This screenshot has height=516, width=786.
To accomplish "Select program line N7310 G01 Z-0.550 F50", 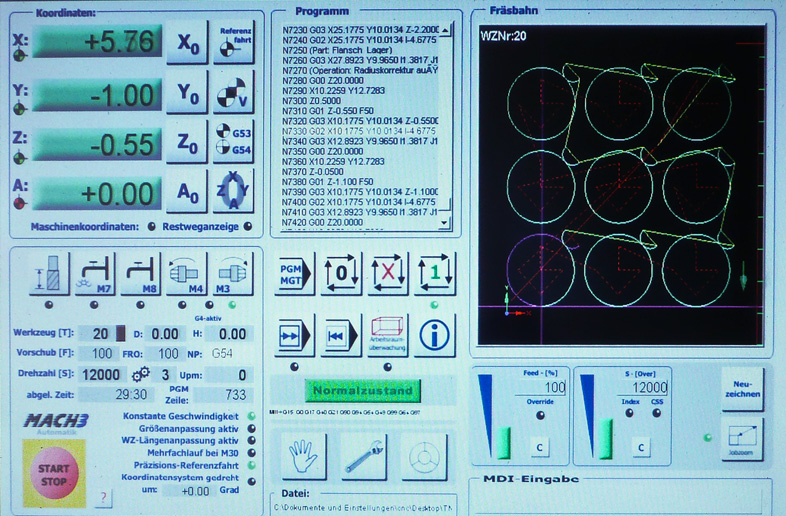I will coord(328,111).
